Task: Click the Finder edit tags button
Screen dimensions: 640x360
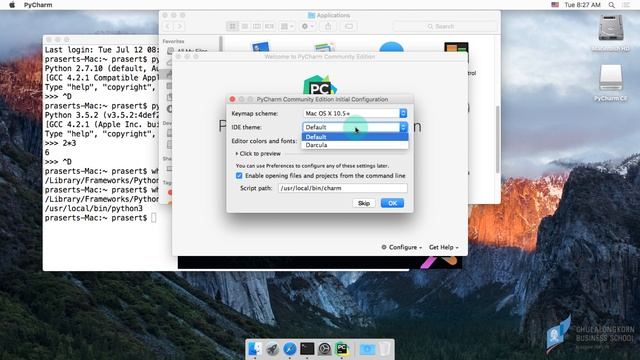Action: (349, 27)
